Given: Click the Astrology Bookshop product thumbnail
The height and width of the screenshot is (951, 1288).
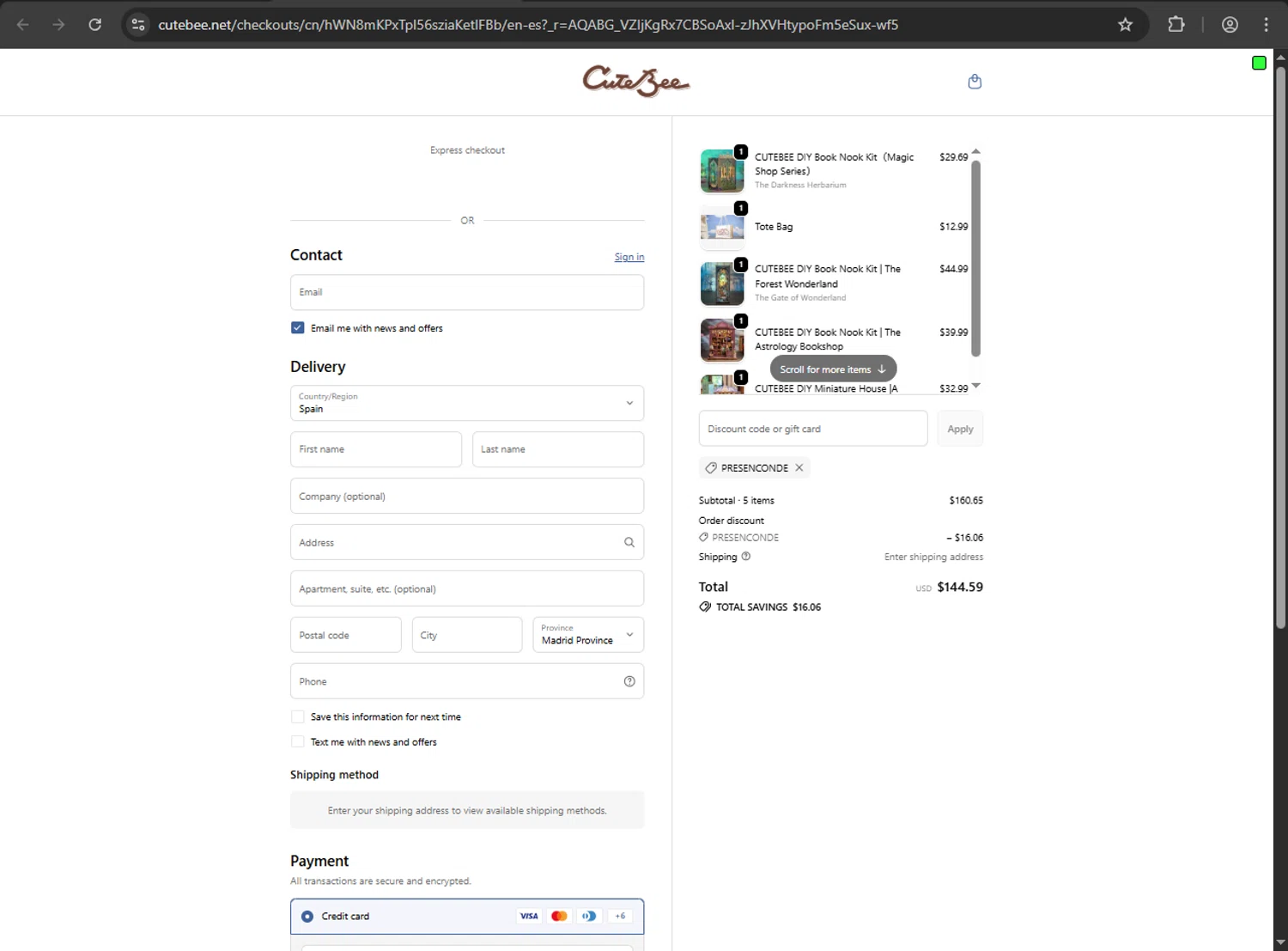Looking at the screenshot, I should pos(722,339).
